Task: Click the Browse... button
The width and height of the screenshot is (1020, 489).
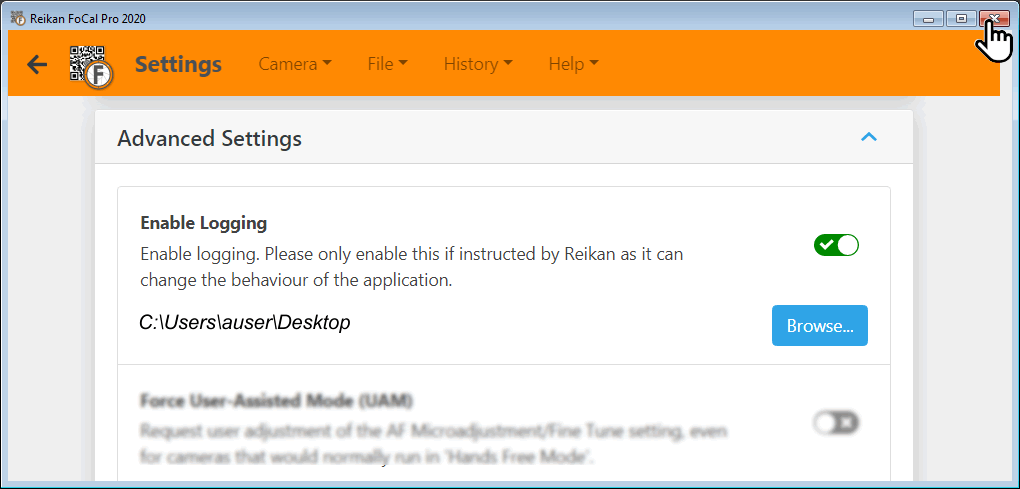Action: click(x=820, y=325)
